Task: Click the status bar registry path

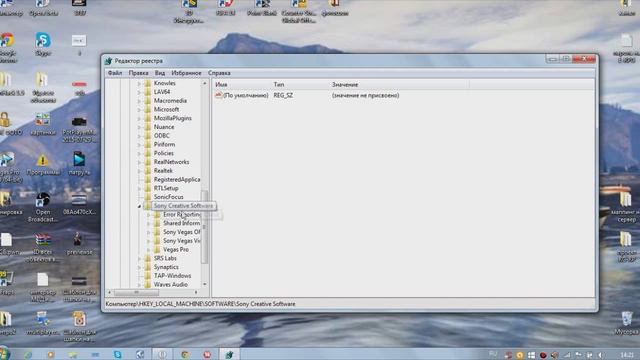Action: coord(200,304)
